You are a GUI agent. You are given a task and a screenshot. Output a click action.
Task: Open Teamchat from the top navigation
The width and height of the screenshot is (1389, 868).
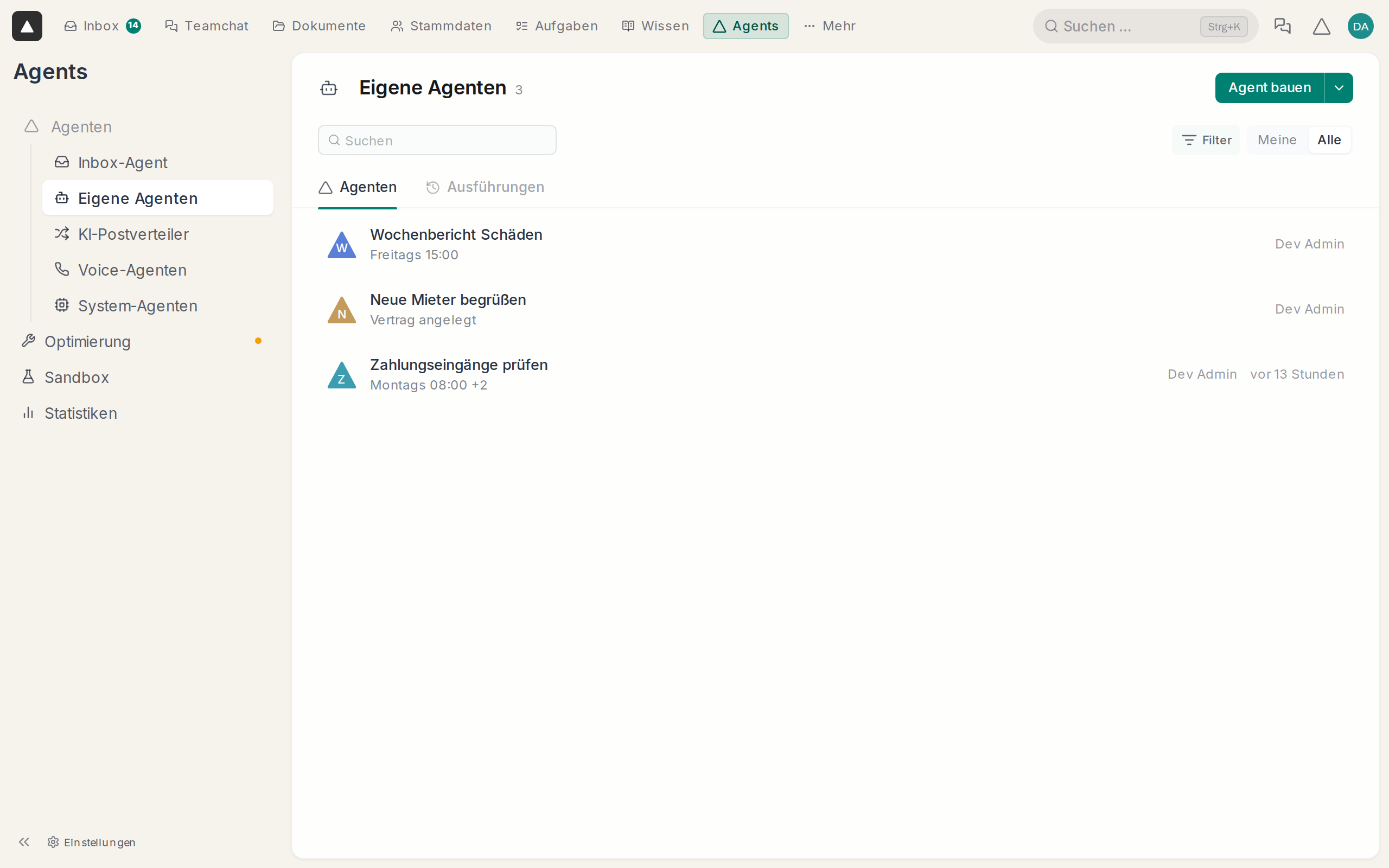[x=207, y=26]
